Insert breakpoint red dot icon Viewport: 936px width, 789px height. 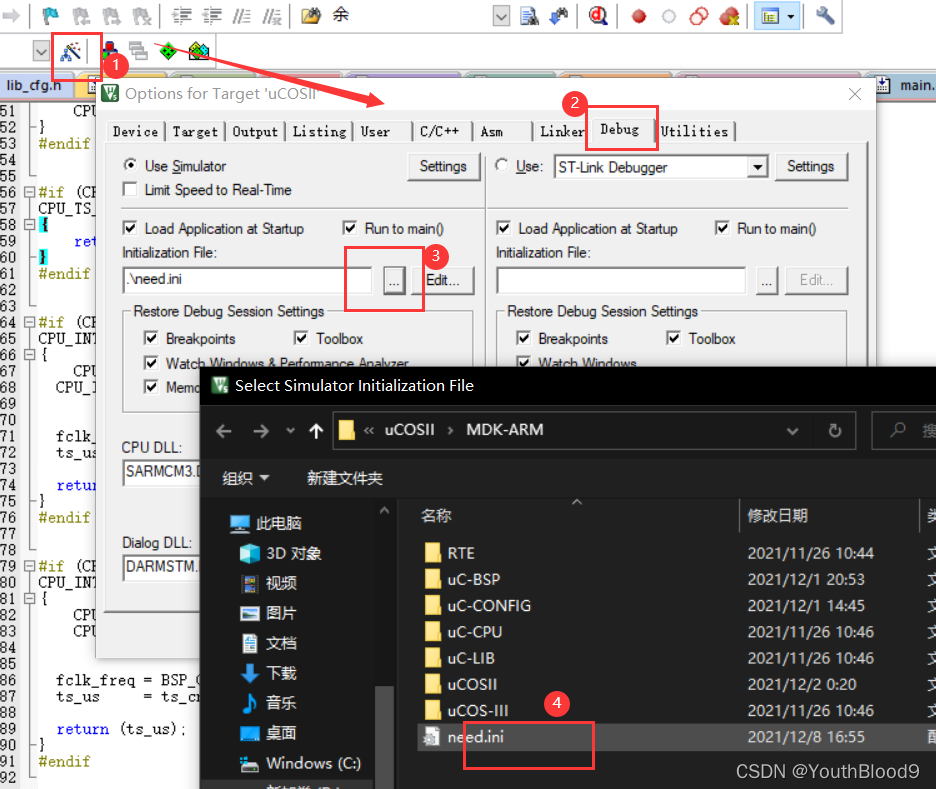tap(639, 16)
